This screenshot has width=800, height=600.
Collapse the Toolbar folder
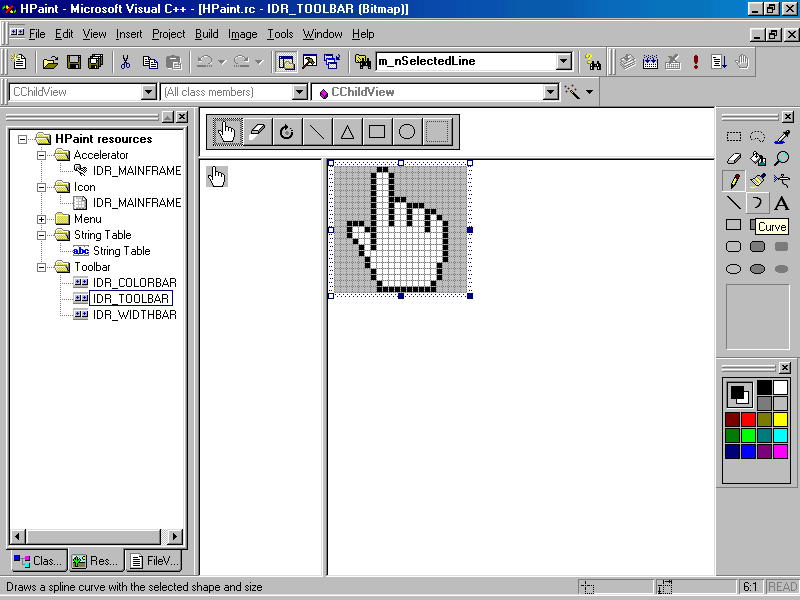point(41,267)
